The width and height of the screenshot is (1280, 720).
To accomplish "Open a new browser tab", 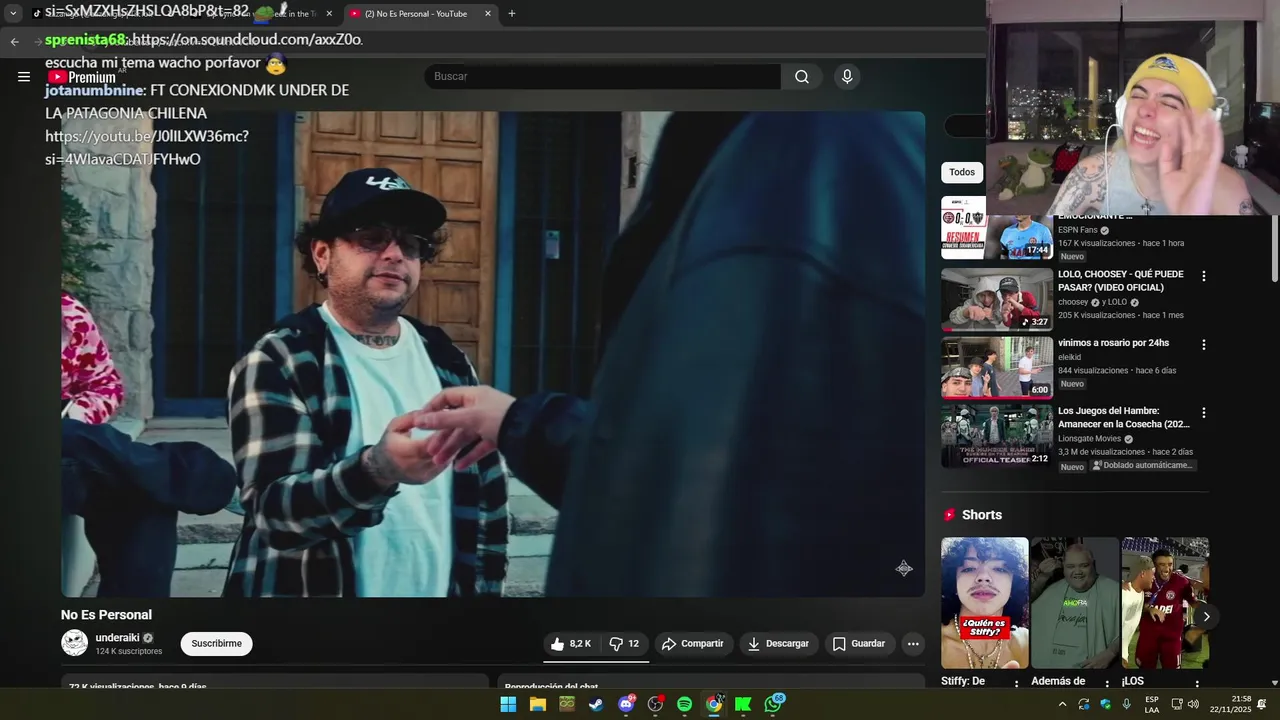I will pyautogui.click(x=512, y=14).
